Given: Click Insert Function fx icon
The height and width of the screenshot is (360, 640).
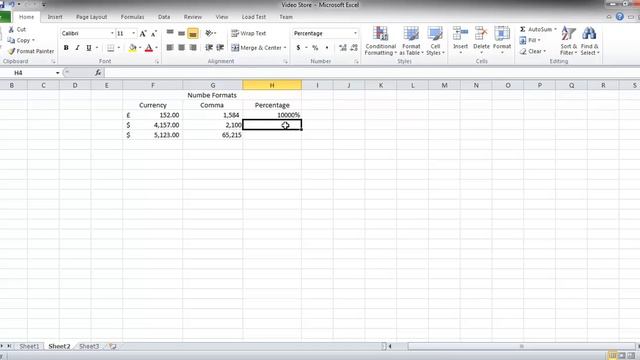Looking at the screenshot, I should (98, 73).
